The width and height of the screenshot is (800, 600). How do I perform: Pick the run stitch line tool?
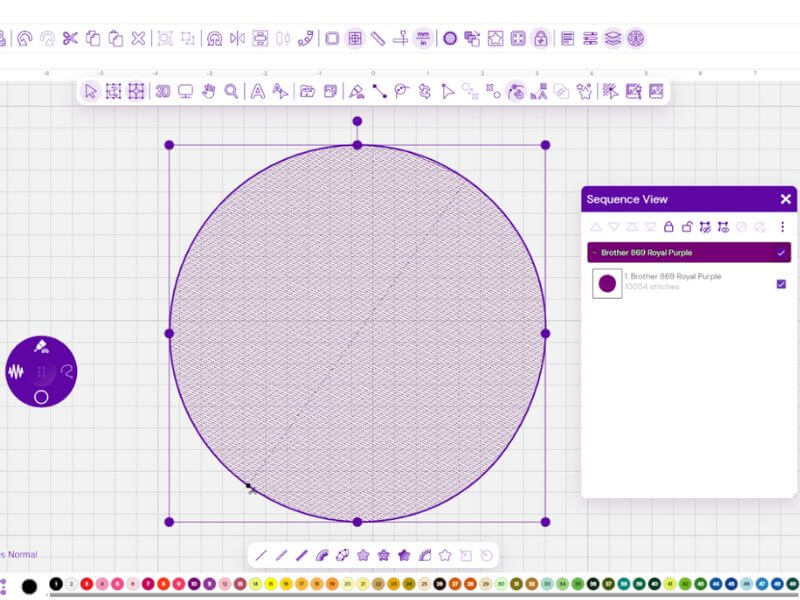pos(261,555)
